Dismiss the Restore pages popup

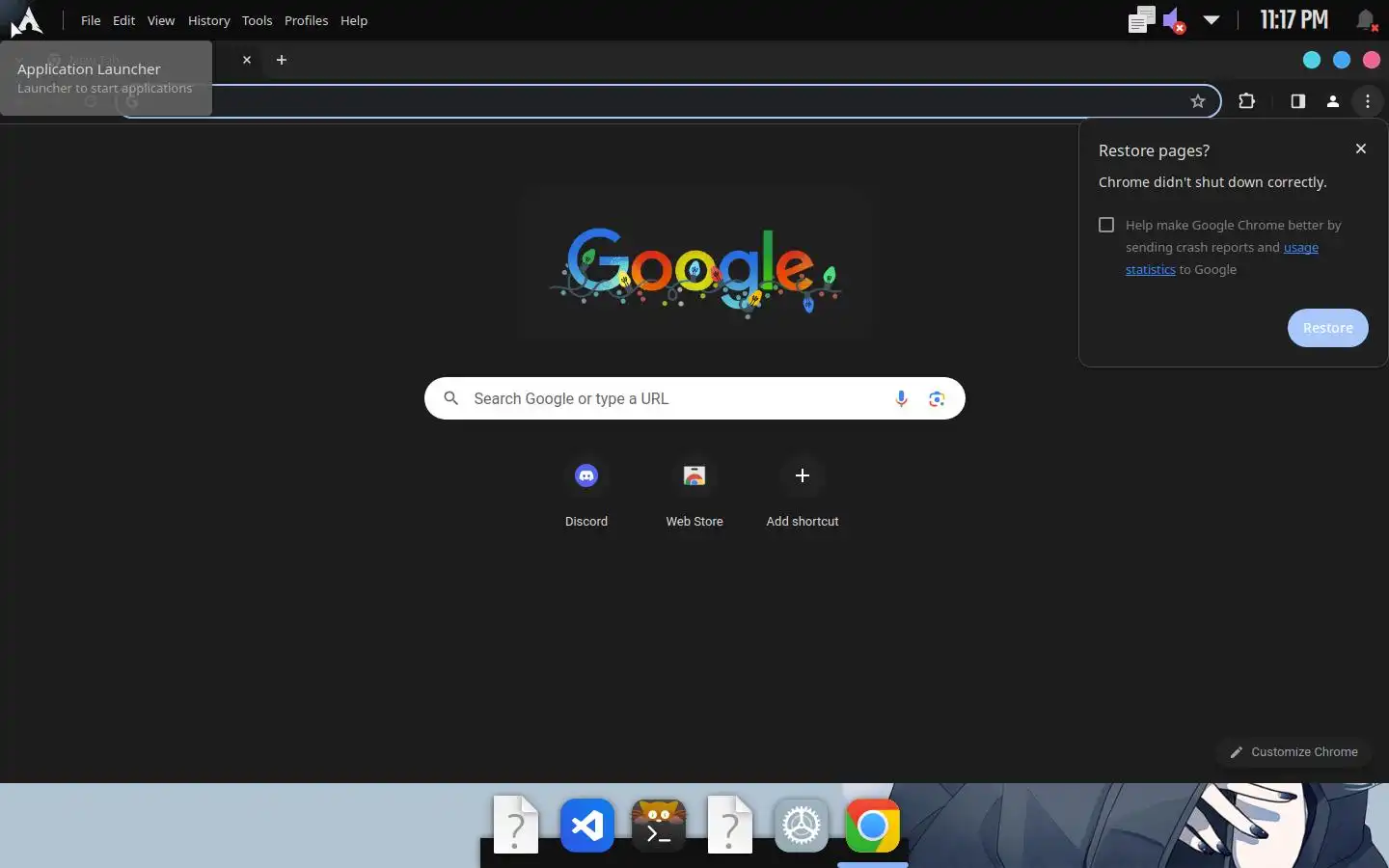pos(1361,149)
